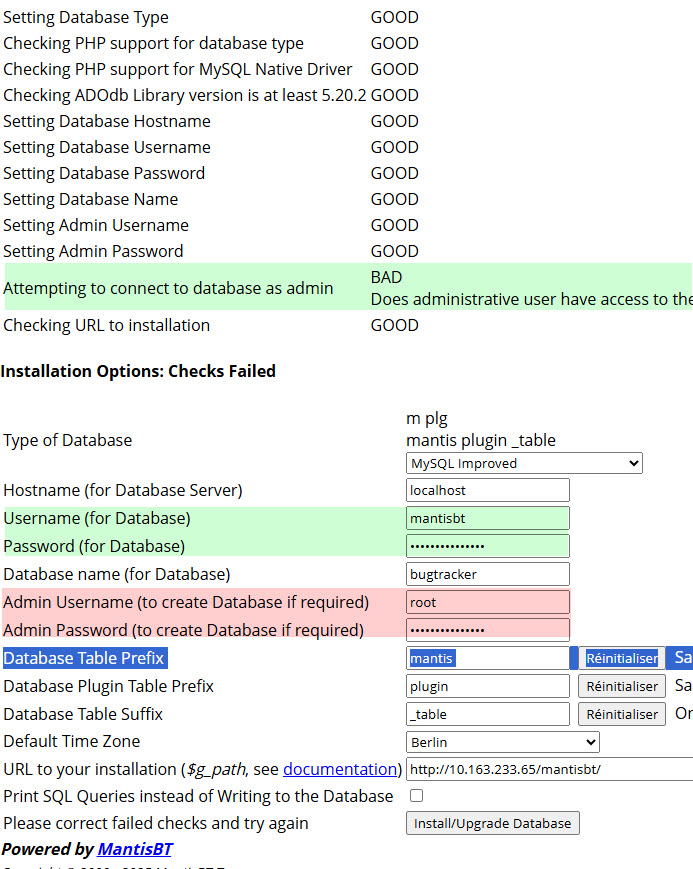Click the installation URL text field
693x869 pixels.
pyautogui.click(x=548, y=769)
